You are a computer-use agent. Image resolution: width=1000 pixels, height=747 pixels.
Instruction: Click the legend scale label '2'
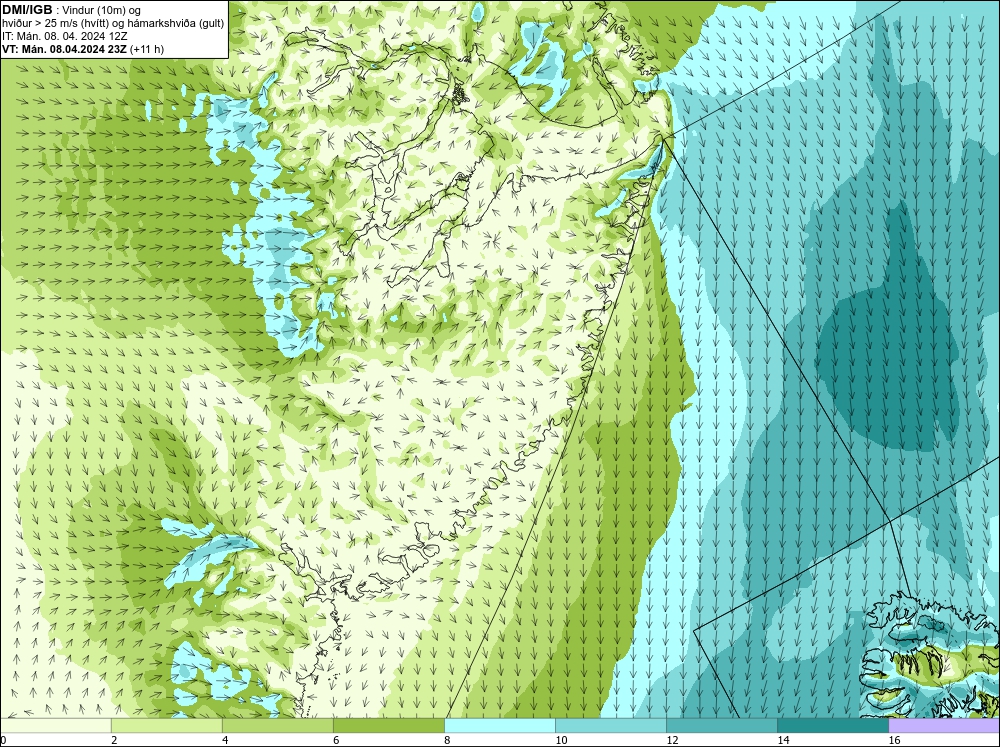pos(114,740)
